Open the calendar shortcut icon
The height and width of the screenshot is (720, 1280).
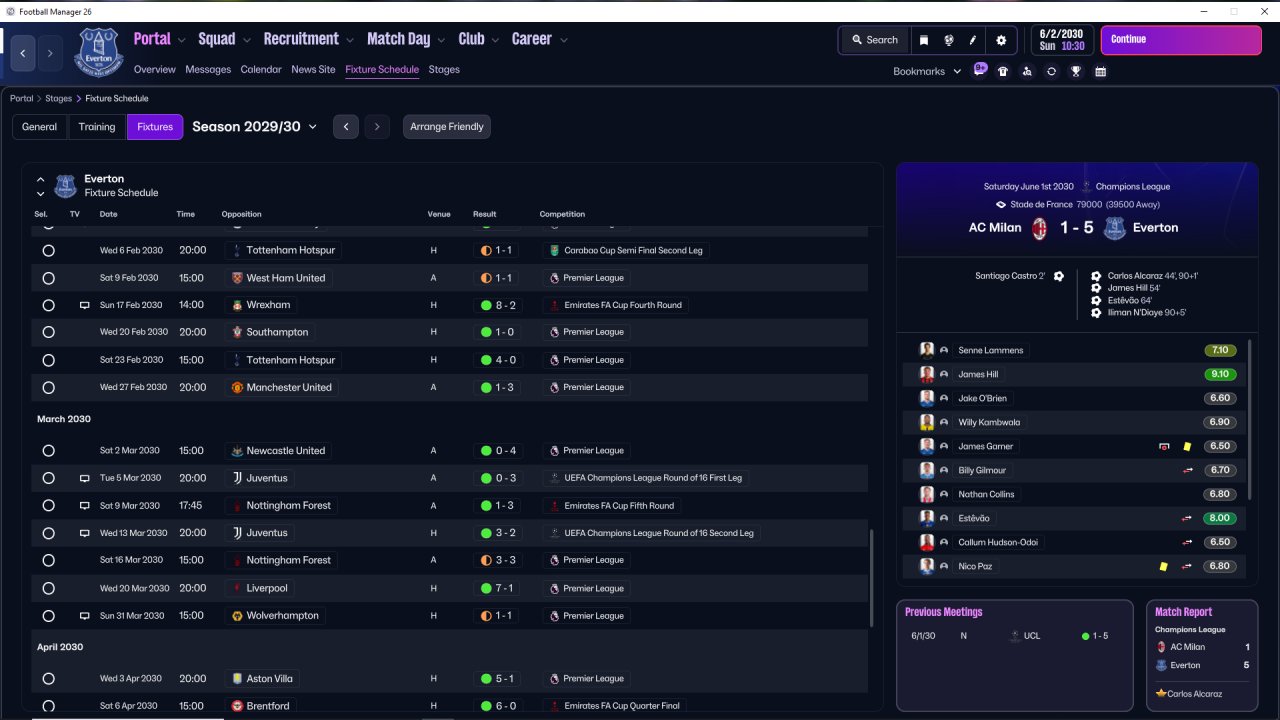[x=1100, y=72]
